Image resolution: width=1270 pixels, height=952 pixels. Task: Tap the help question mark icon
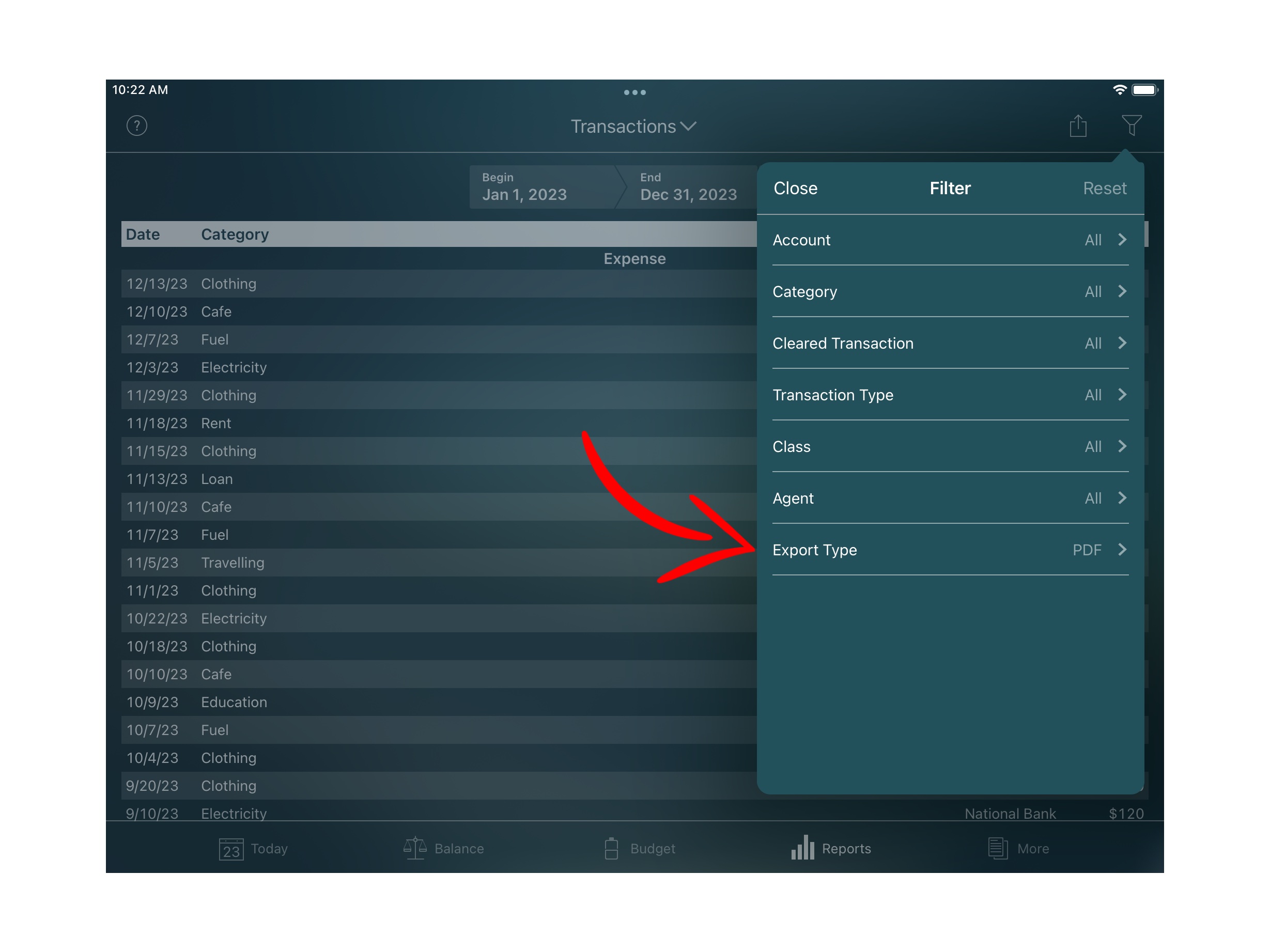click(136, 126)
